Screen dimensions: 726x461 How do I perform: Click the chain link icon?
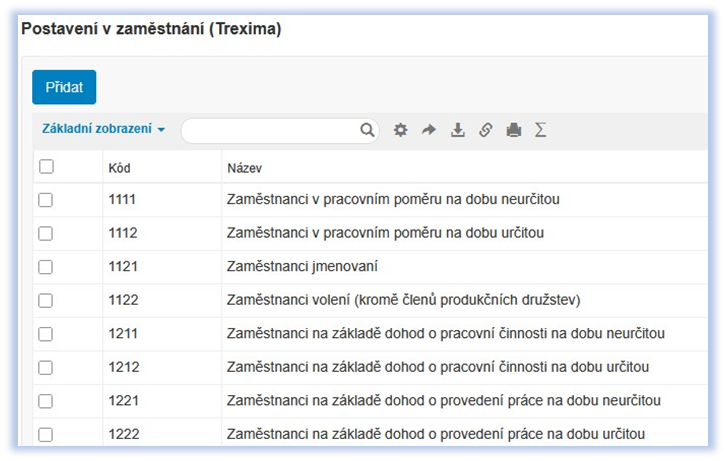485,130
